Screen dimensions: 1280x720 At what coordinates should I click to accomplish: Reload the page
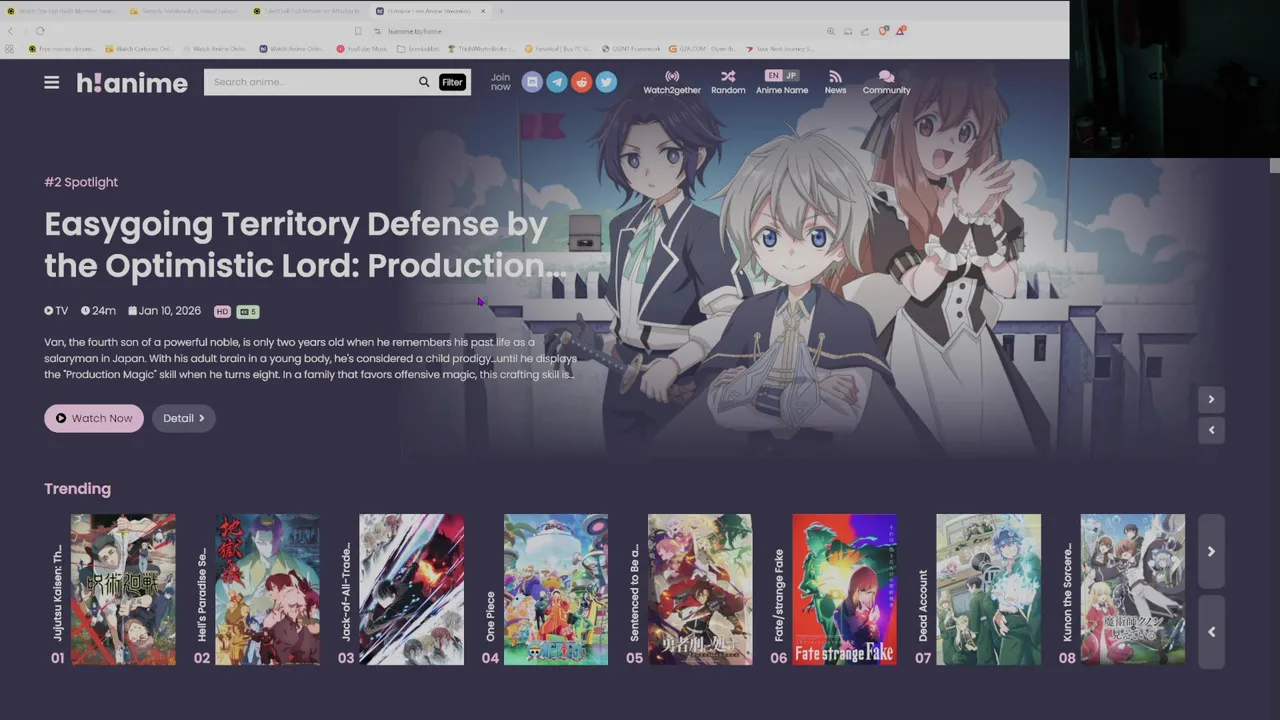[x=40, y=31]
